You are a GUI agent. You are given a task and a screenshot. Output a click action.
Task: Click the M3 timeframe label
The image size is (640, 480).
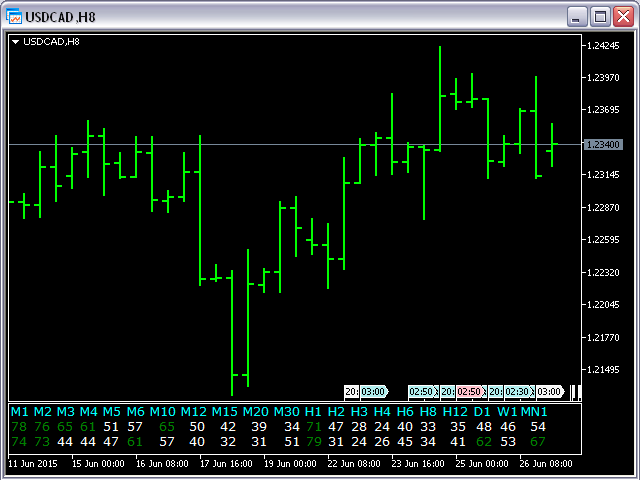click(x=66, y=411)
